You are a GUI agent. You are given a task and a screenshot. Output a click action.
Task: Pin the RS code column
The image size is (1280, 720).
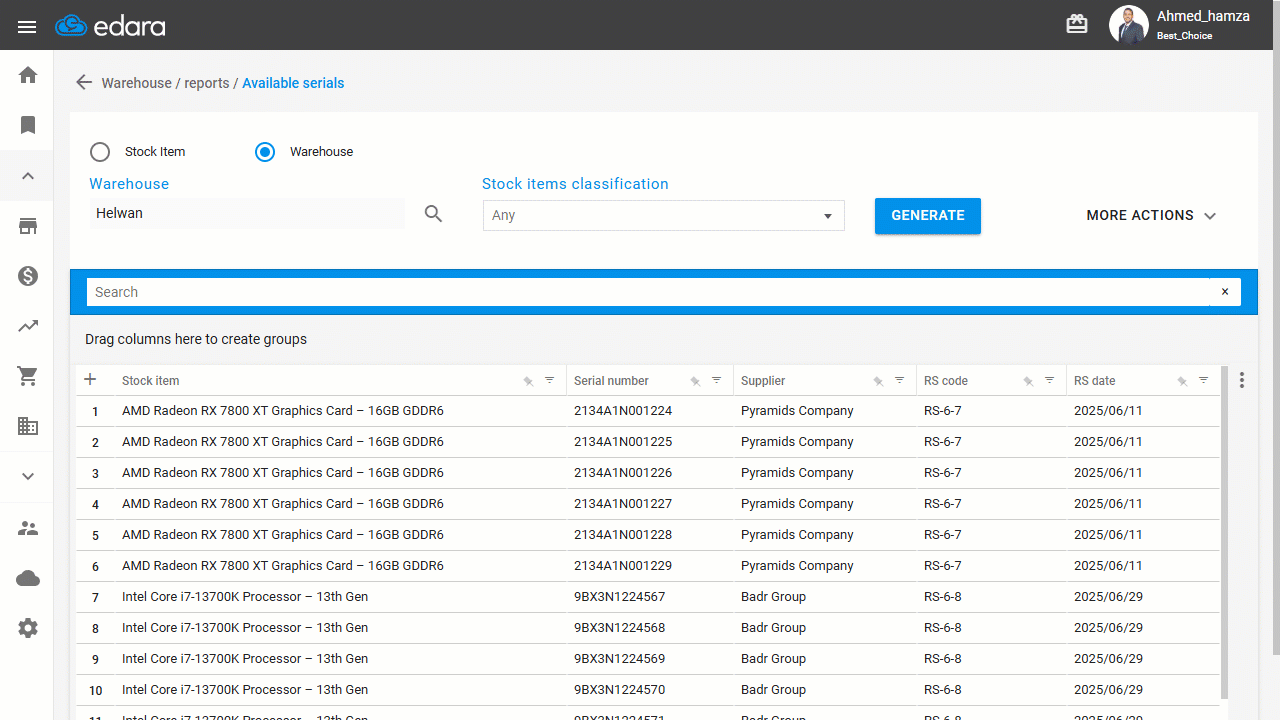pyautogui.click(x=1028, y=381)
